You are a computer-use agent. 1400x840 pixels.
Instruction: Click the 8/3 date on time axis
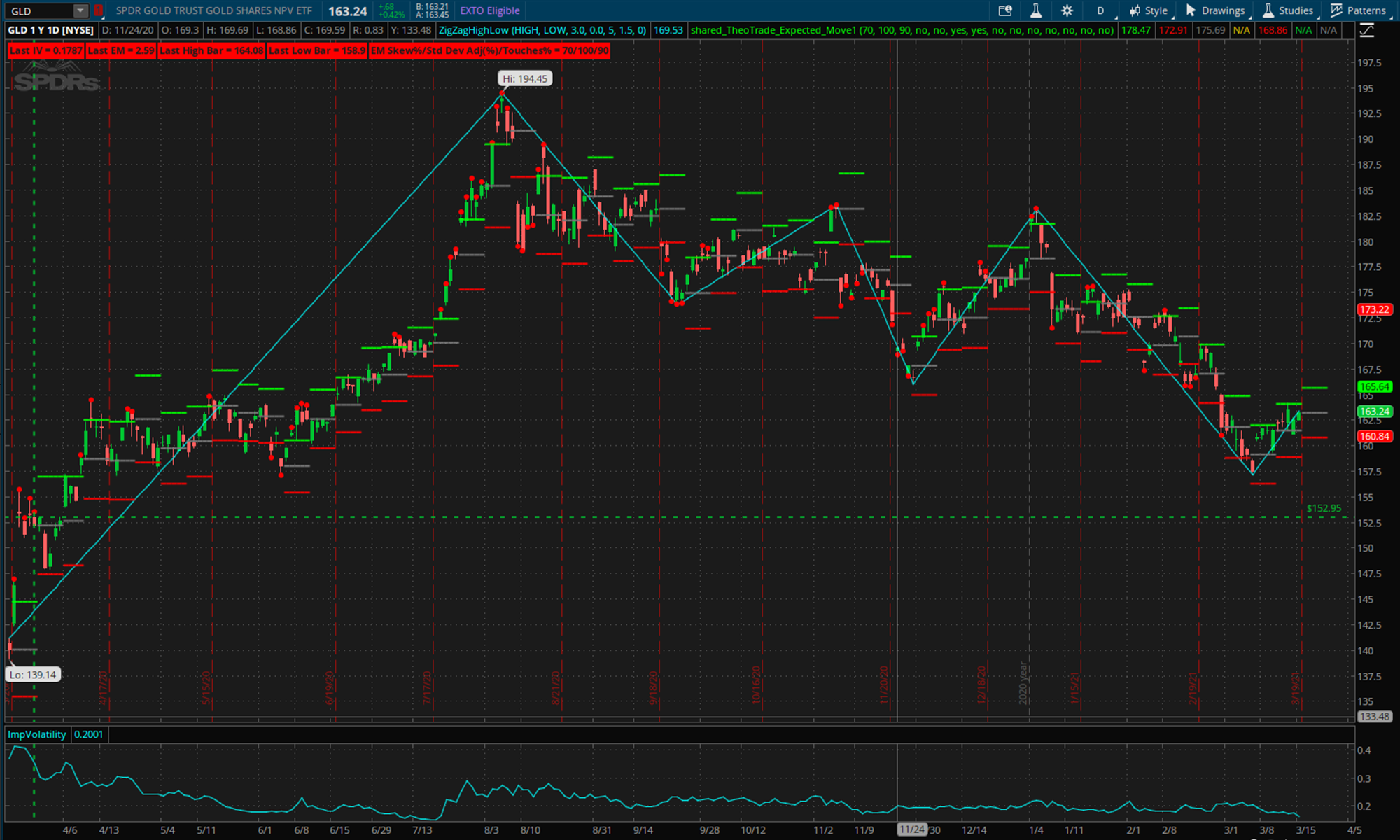(491, 830)
